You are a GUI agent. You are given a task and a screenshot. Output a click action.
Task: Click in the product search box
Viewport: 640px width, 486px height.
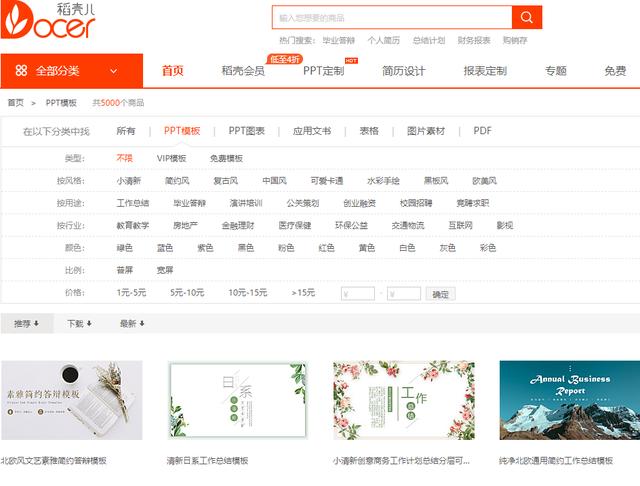click(x=391, y=17)
